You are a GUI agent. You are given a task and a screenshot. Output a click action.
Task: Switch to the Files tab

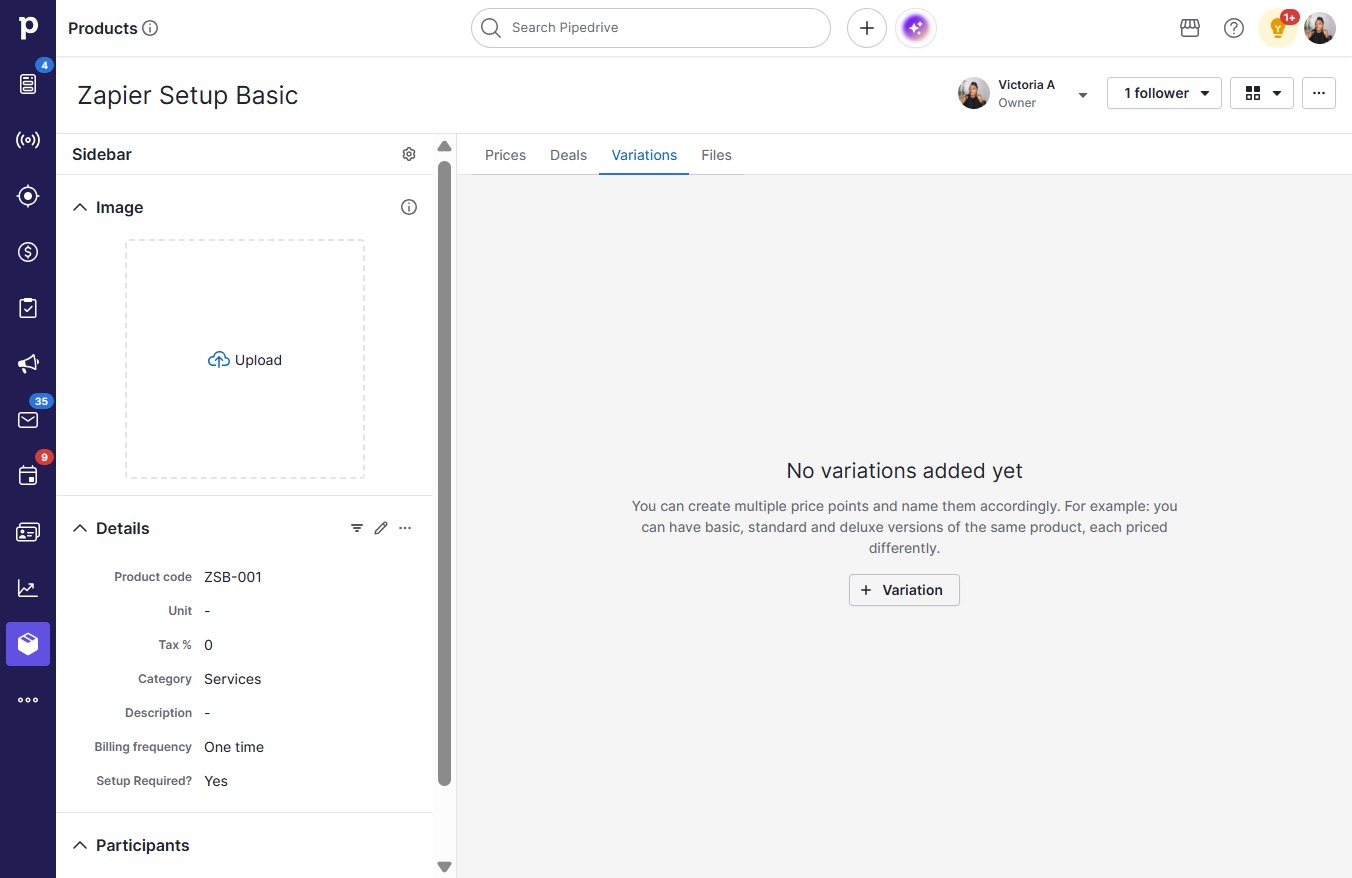[x=716, y=155]
